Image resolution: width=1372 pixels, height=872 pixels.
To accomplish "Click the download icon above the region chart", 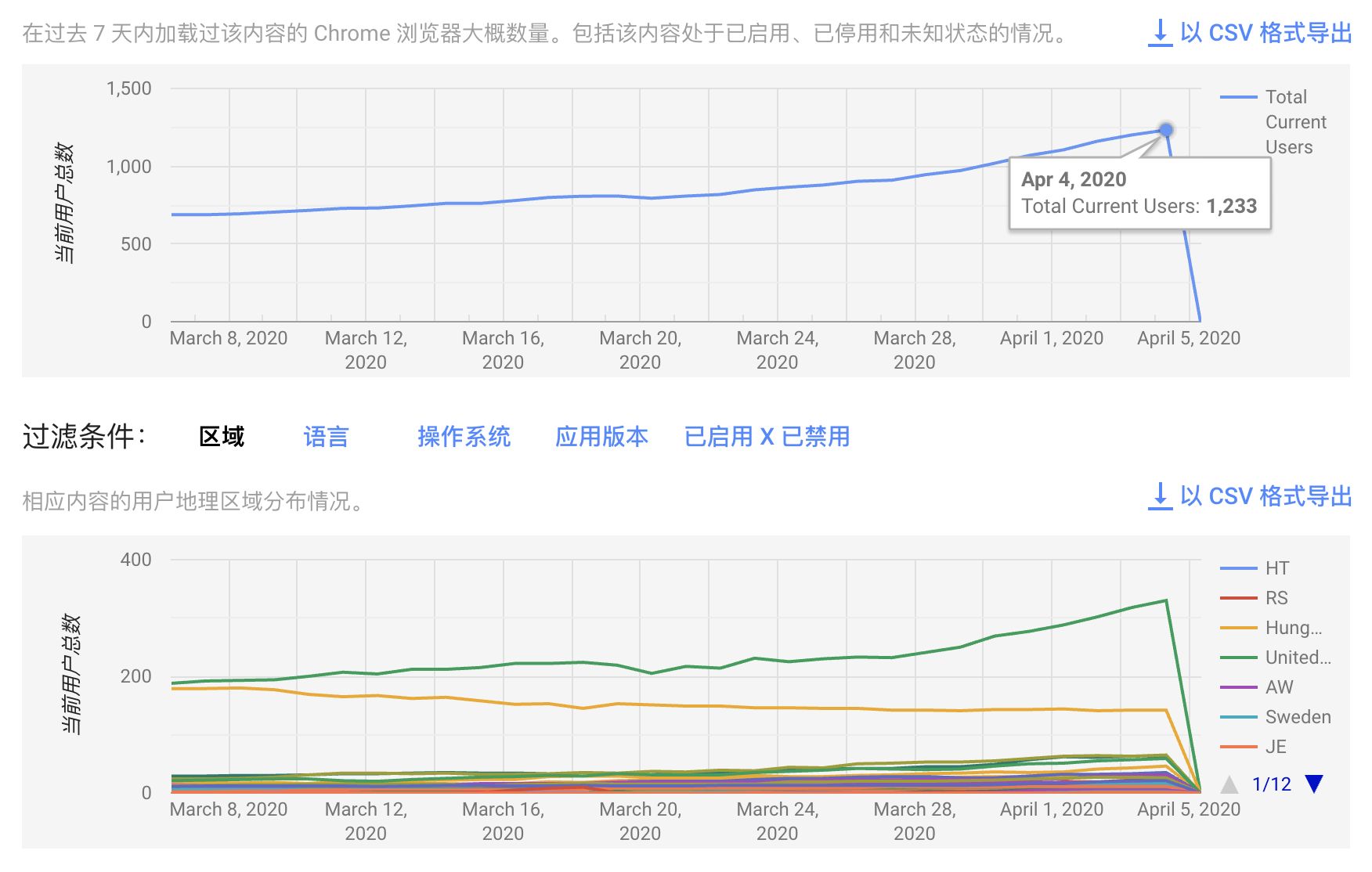I will (1160, 496).
